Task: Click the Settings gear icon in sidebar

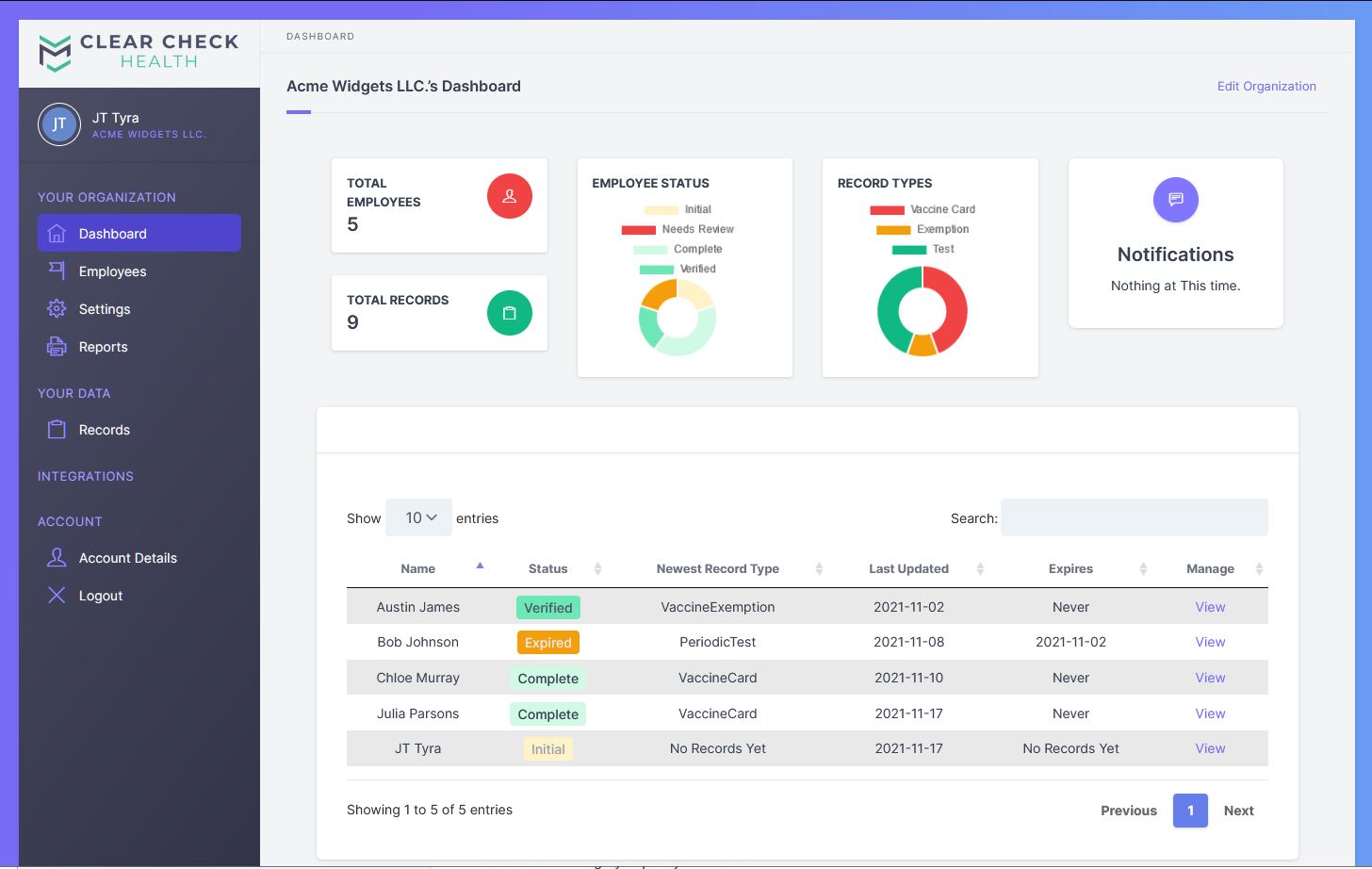Action: (x=57, y=308)
